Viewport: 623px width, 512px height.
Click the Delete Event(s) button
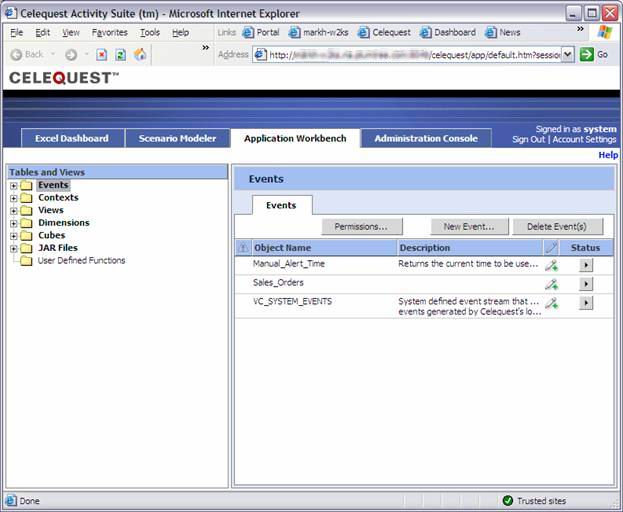[557, 226]
